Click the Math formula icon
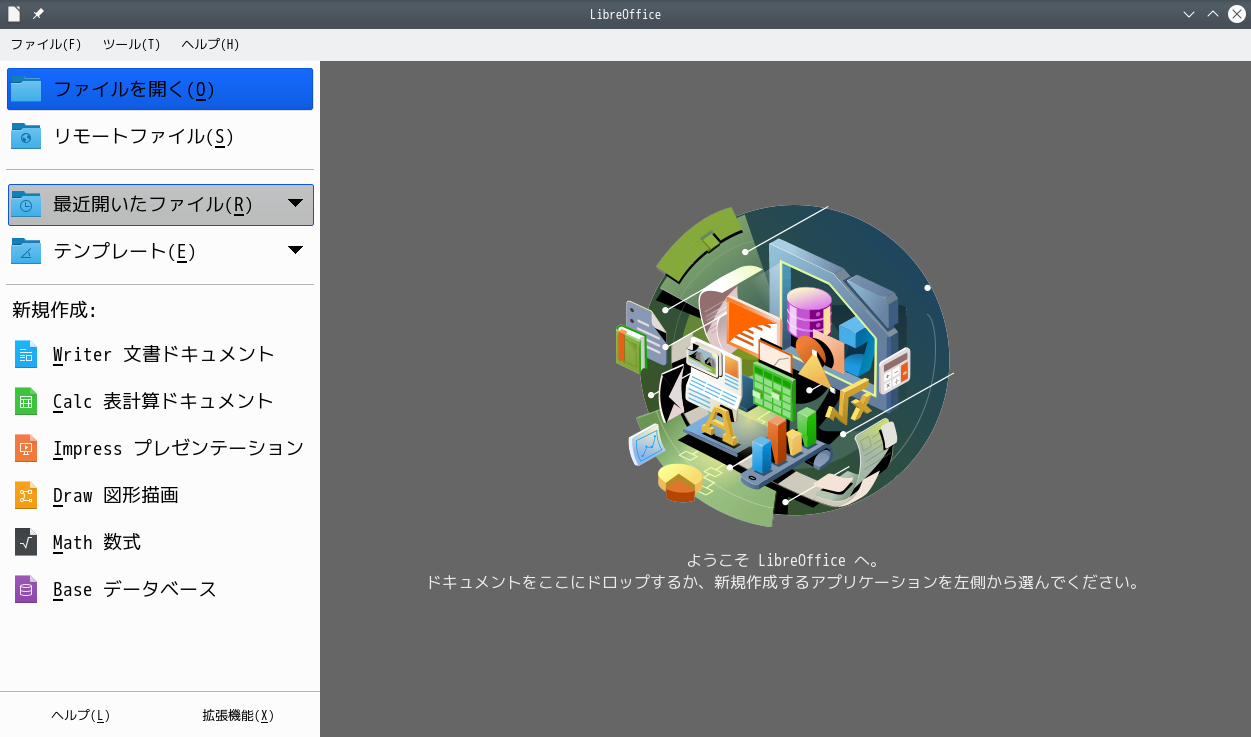The width and height of the screenshot is (1251, 737). [x=26, y=542]
